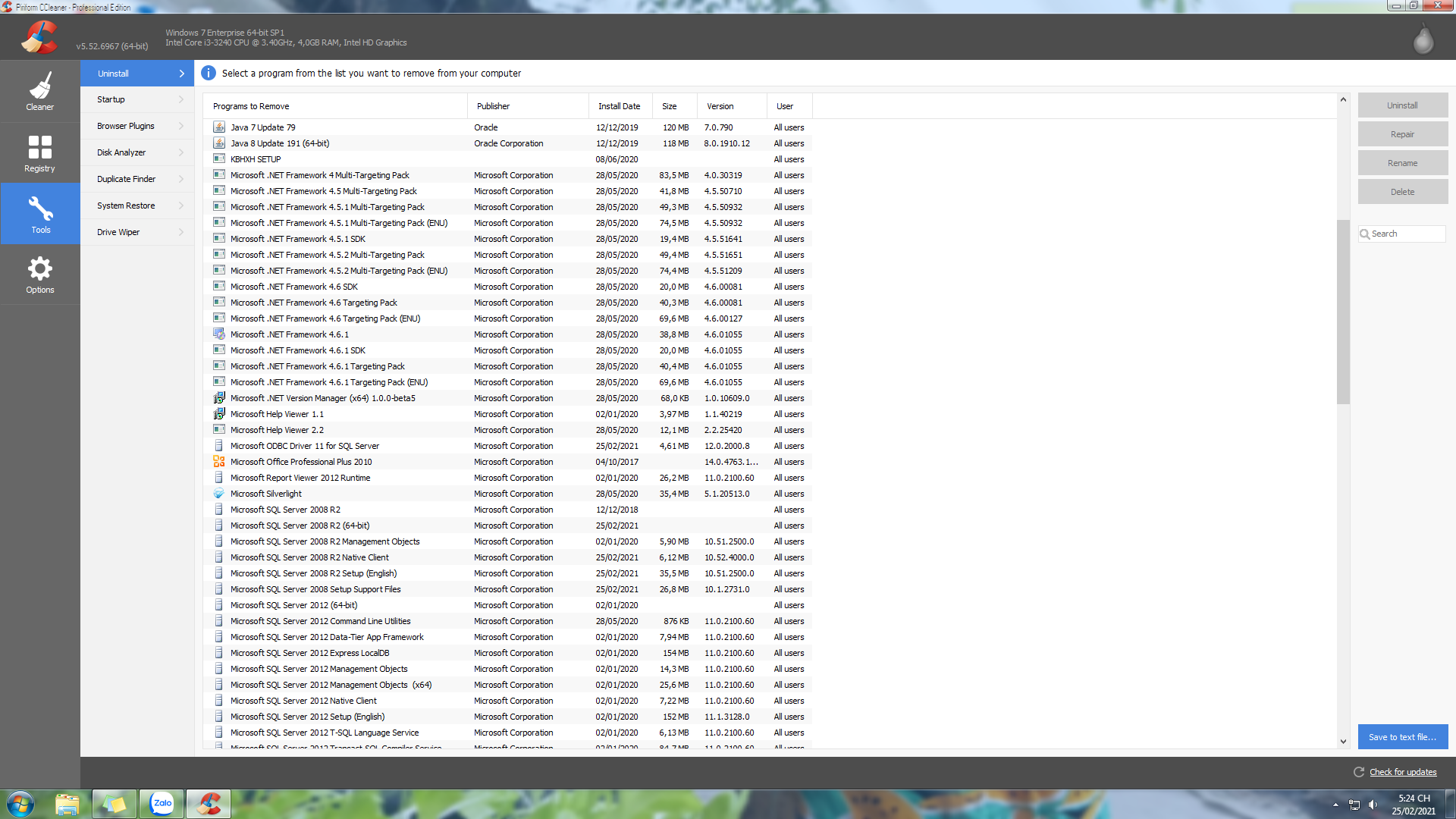Click the Java 7 Update 79 icon
This screenshot has height=819, width=1456.
pyautogui.click(x=219, y=127)
